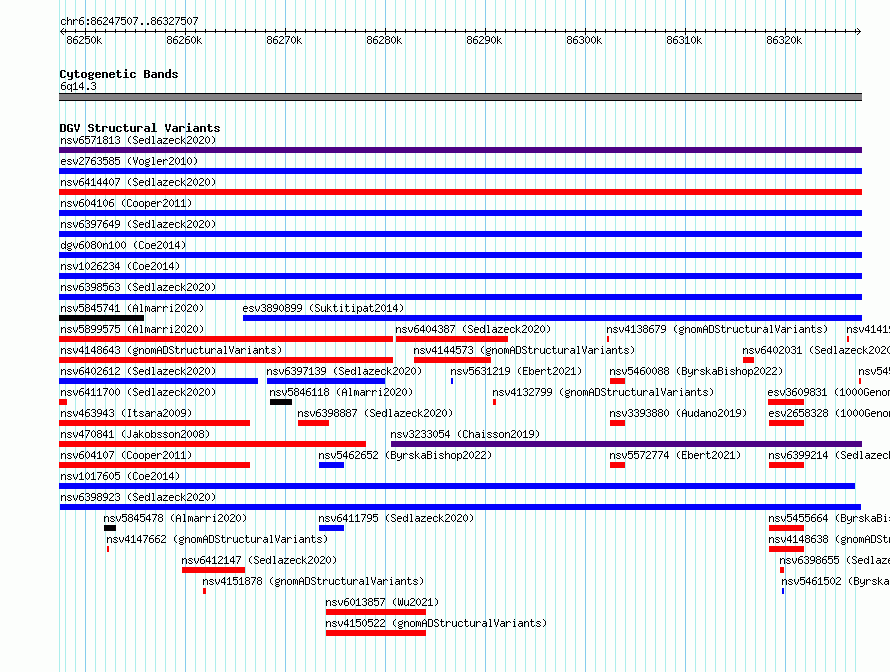Open nsv4148643 (gnomADStructuralVariants) variant
890x672 pixels.
tap(171, 350)
